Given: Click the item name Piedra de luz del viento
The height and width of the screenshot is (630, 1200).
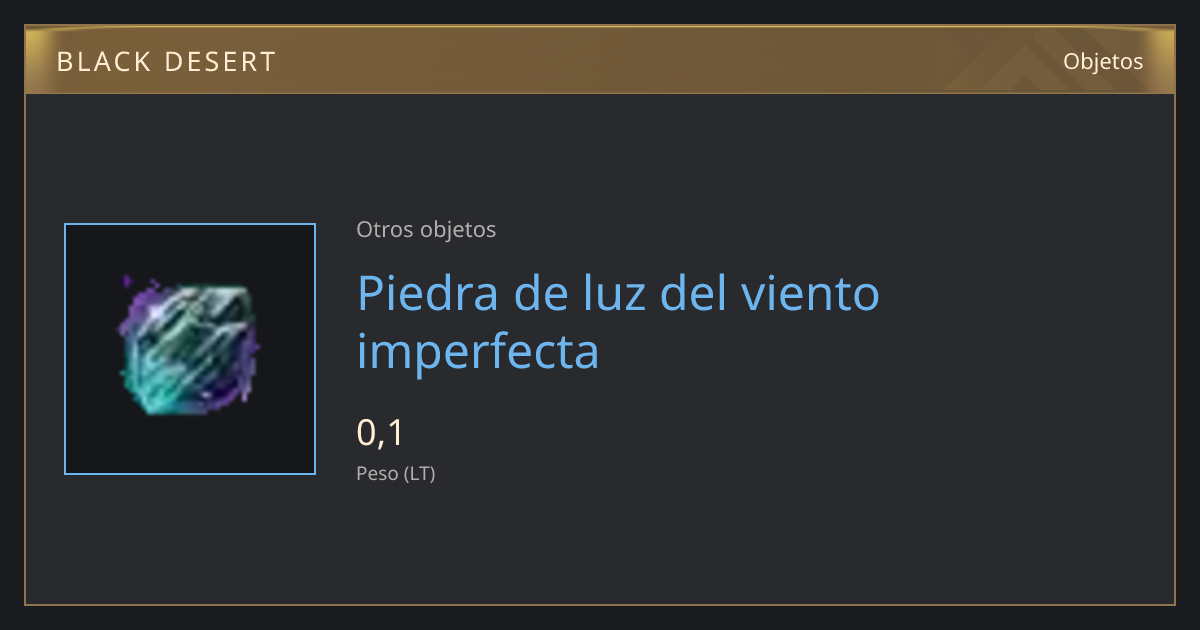Looking at the screenshot, I should pyautogui.click(x=618, y=294).
